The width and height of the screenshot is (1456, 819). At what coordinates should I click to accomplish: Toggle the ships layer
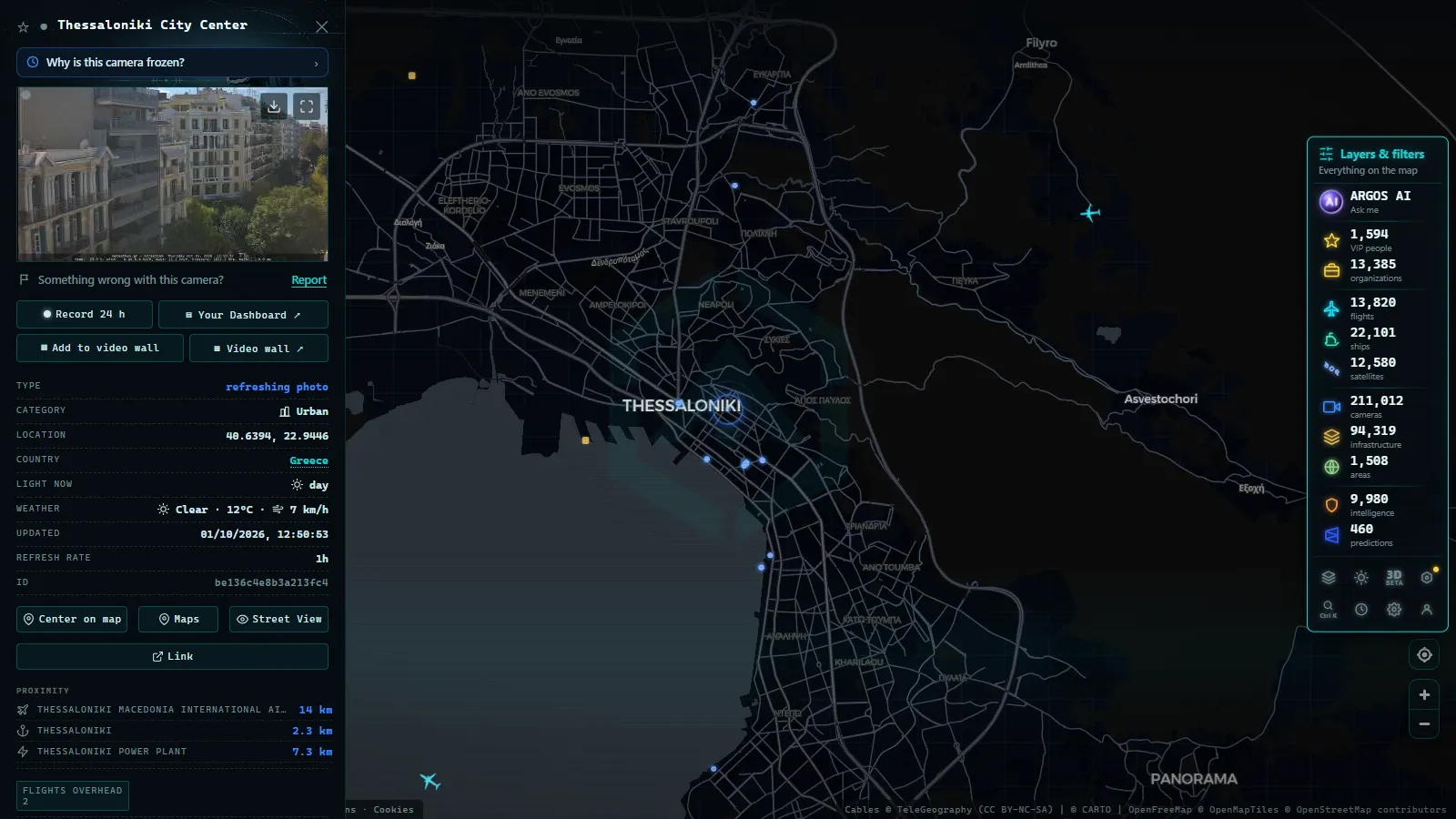click(x=1377, y=339)
